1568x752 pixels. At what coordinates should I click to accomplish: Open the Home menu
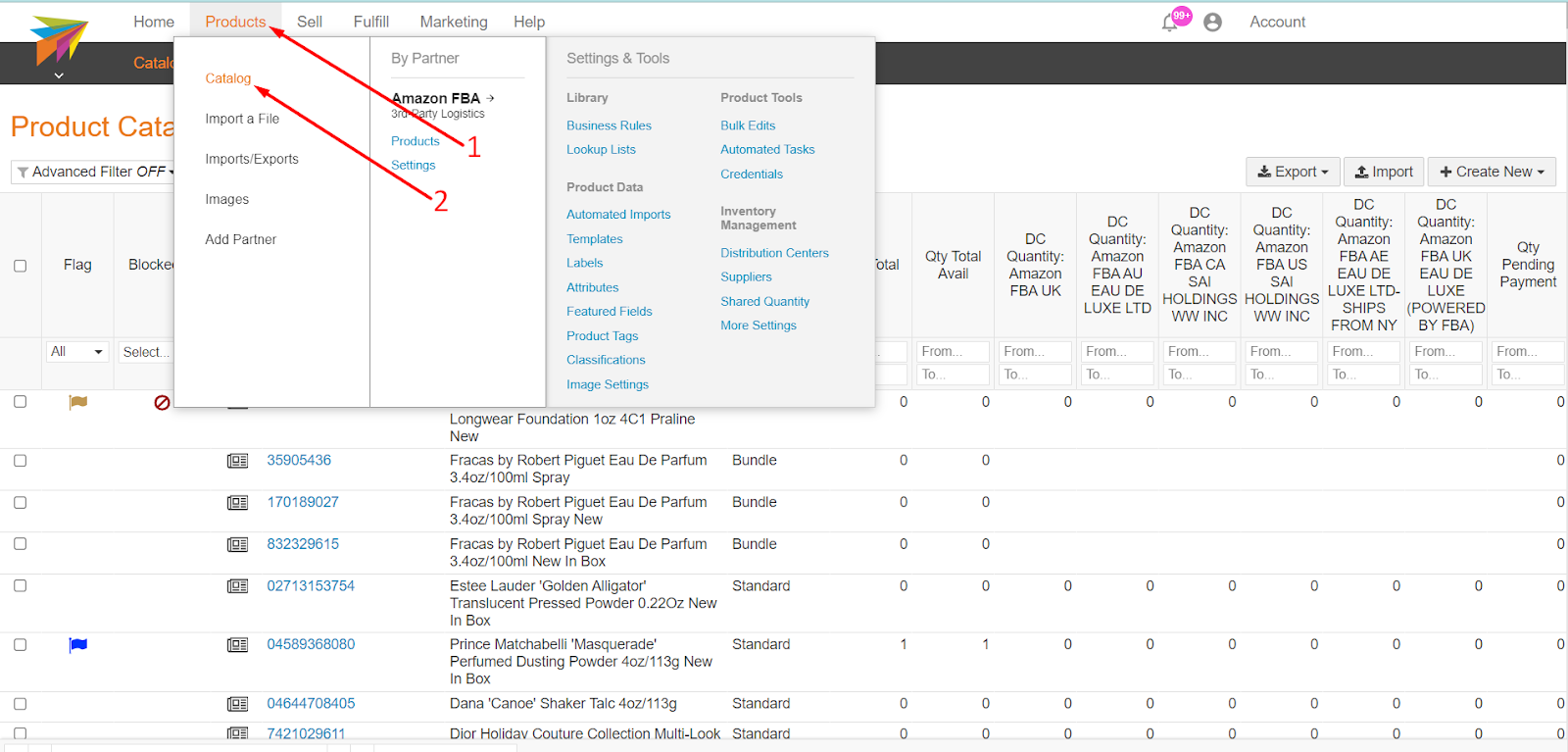point(154,22)
